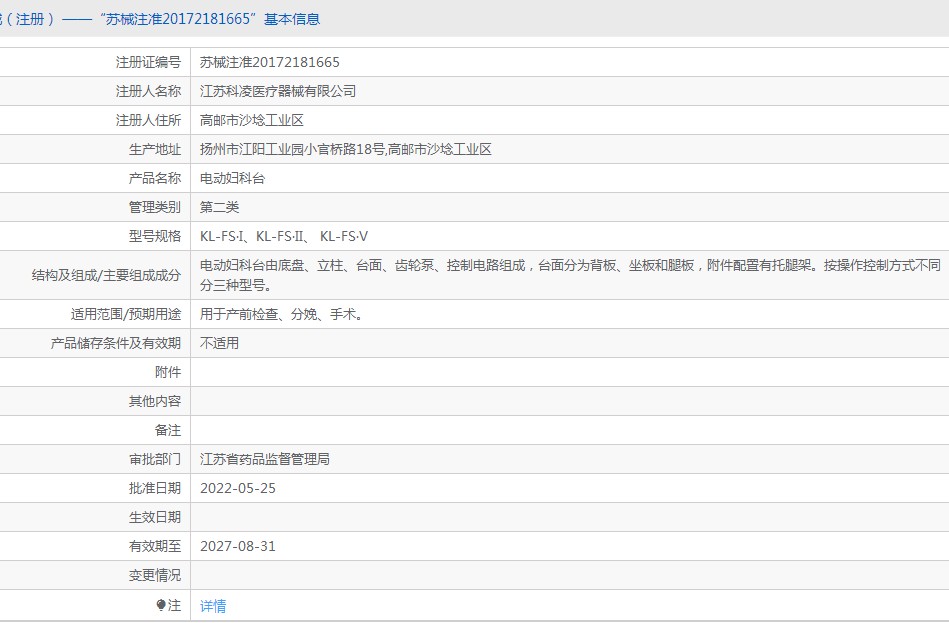
Task: Click the 注册人住所 label
Action: point(148,120)
